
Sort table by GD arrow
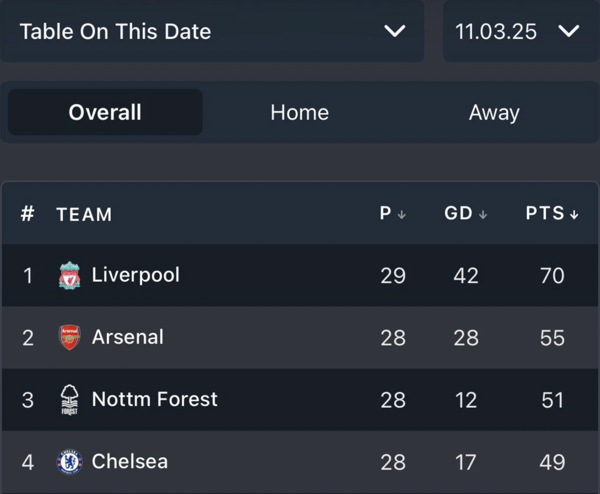pyautogui.click(x=483, y=215)
